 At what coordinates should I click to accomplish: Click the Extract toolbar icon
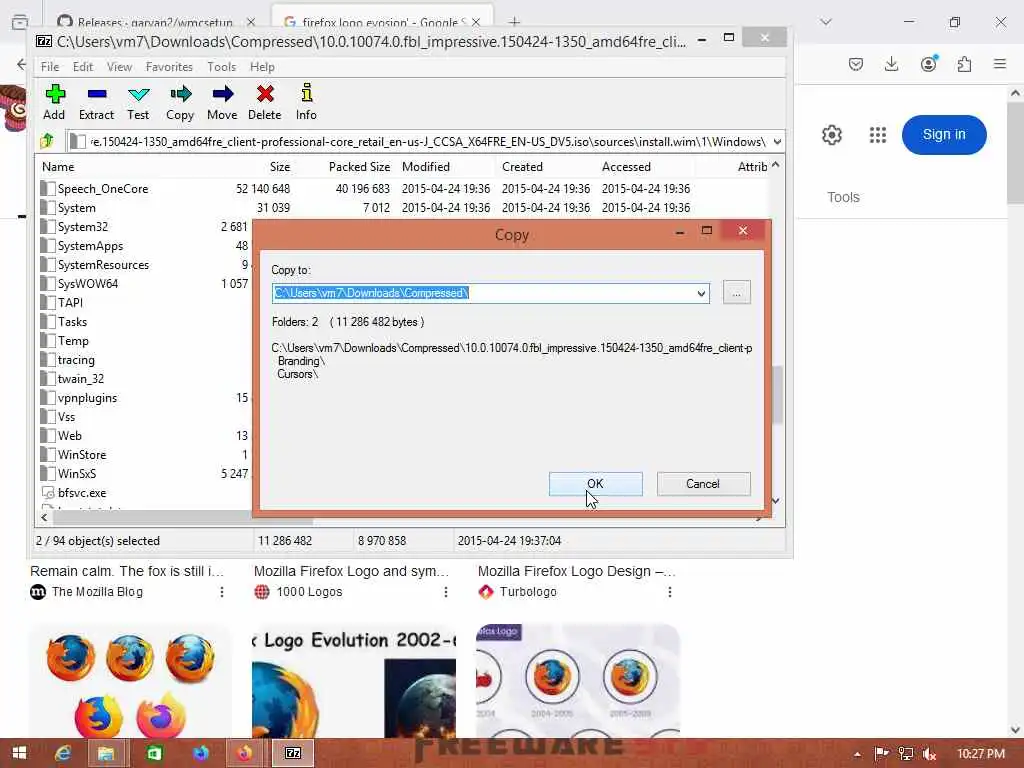(96, 102)
